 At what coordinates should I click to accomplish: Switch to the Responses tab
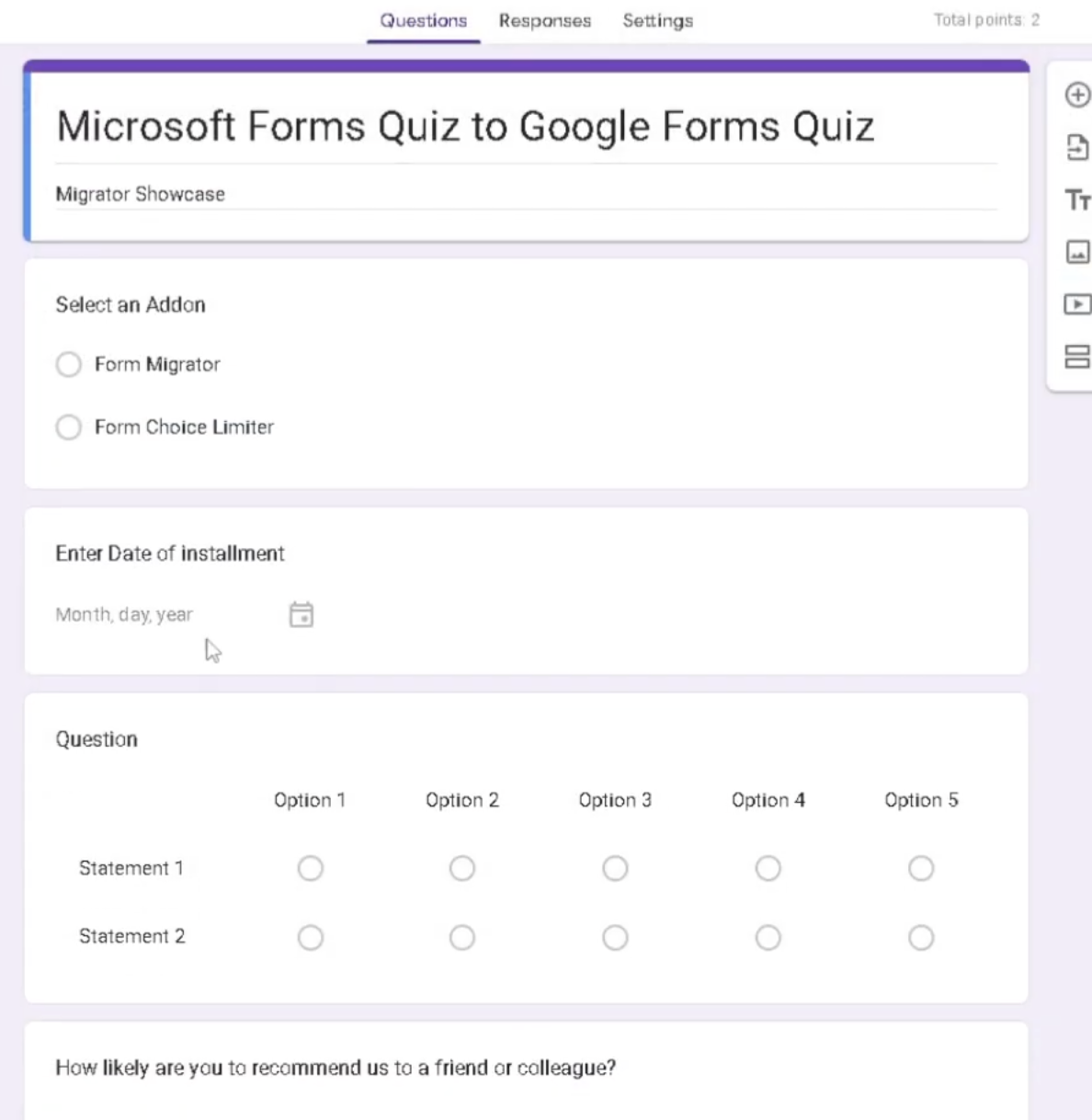[545, 21]
